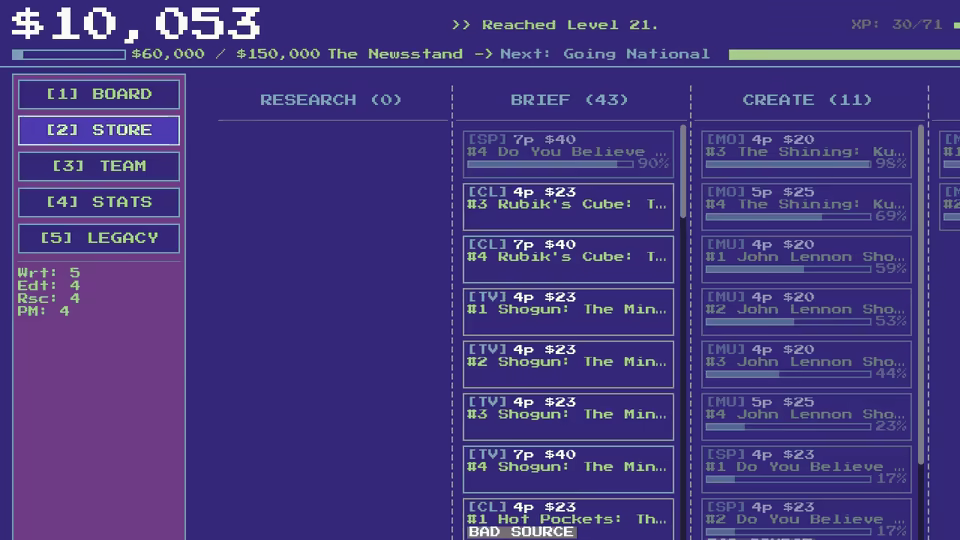
Task: Pick the [SP] #4 Do You Believe card in Brief
Action: (x=568, y=154)
